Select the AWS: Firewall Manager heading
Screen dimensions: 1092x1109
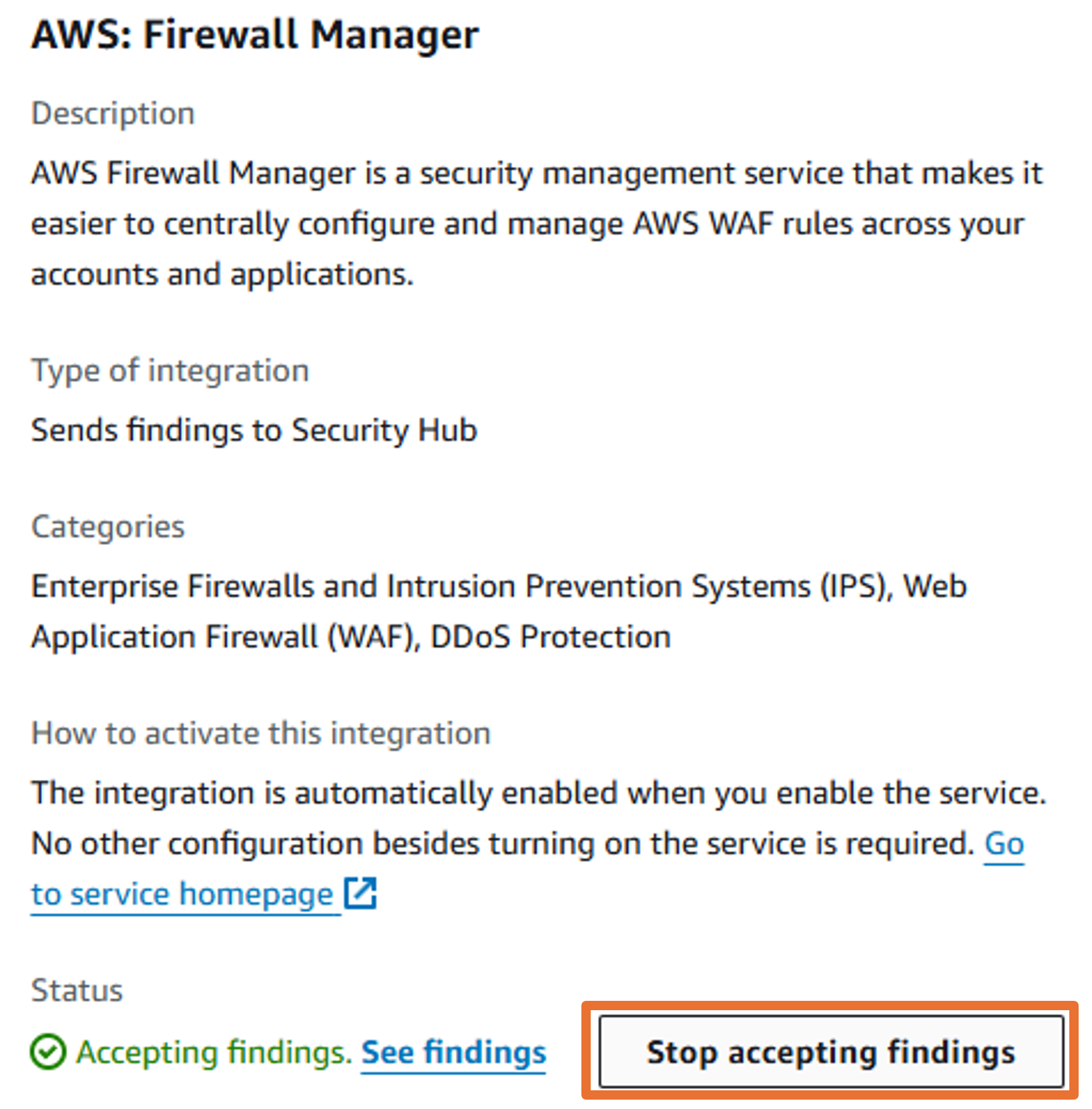click(x=255, y=35)
